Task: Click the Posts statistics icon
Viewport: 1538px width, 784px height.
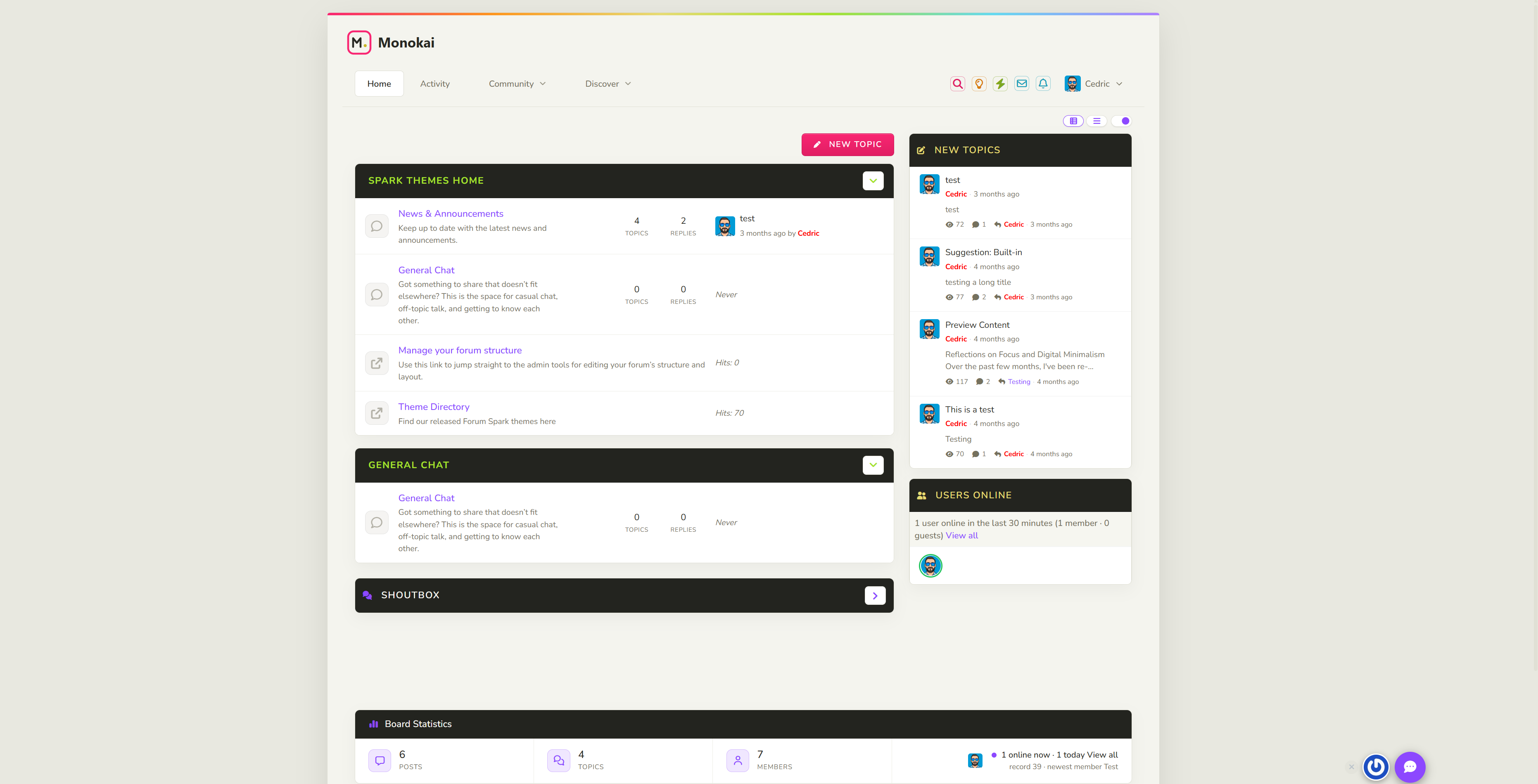Action: point(380,761)
